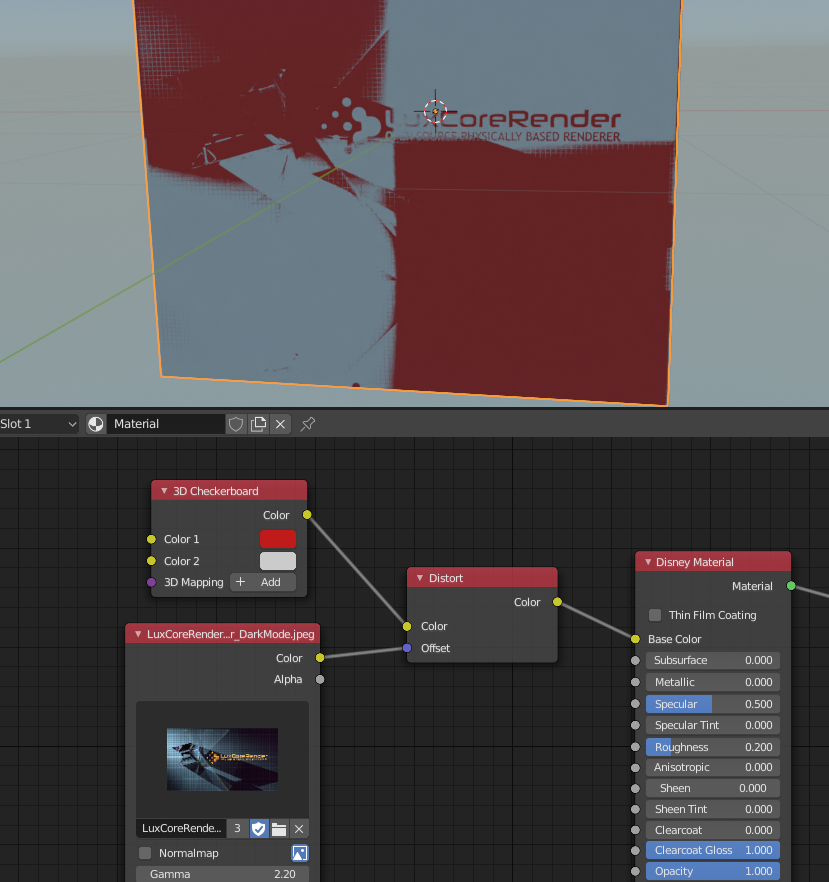The image size is (829, 882).
Task: Click the Distort Color output socket
Action: [557, 602]
